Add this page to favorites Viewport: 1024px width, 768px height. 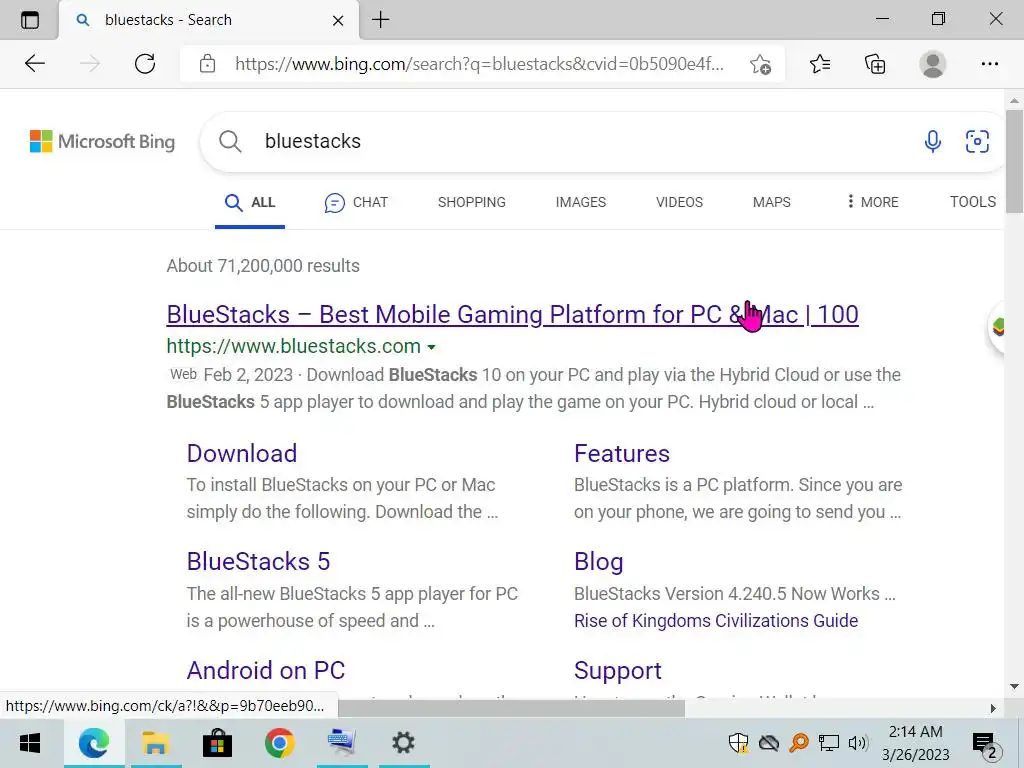click(x=760, y=64)
